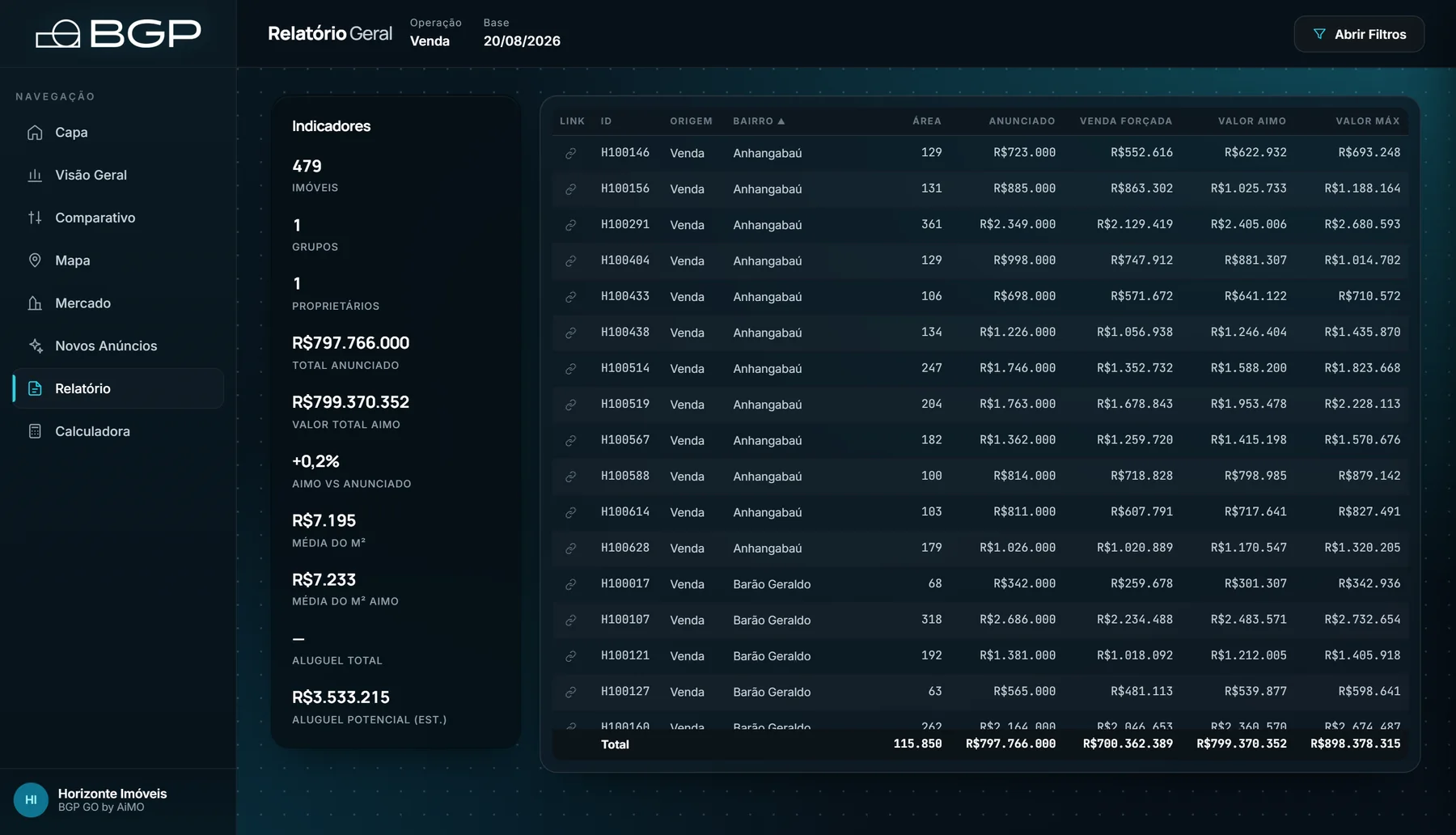
Task: Sort table by Origem column header
Action: pyautogui.click(x=691, y=121)
